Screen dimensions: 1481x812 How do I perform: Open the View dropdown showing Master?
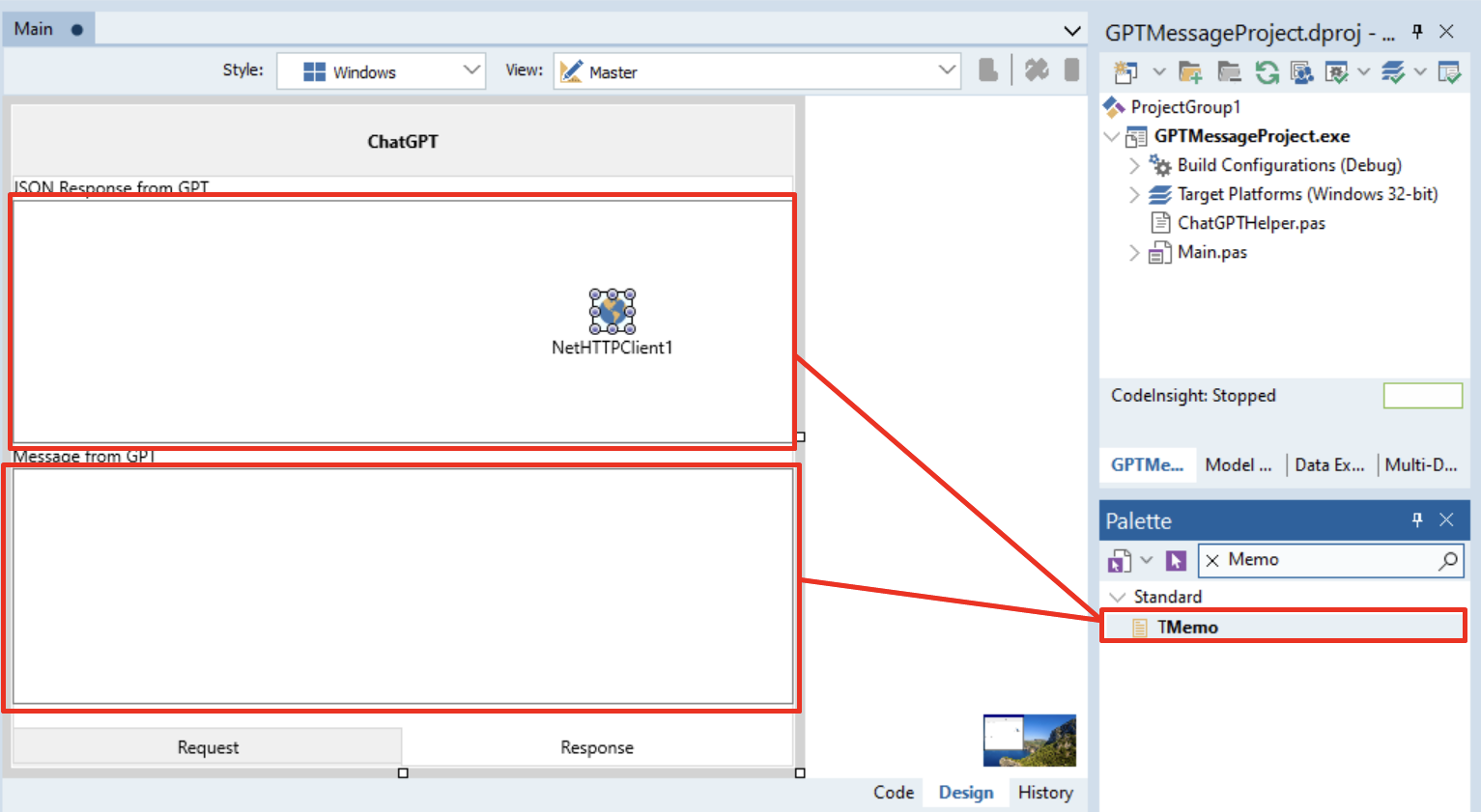757,70
